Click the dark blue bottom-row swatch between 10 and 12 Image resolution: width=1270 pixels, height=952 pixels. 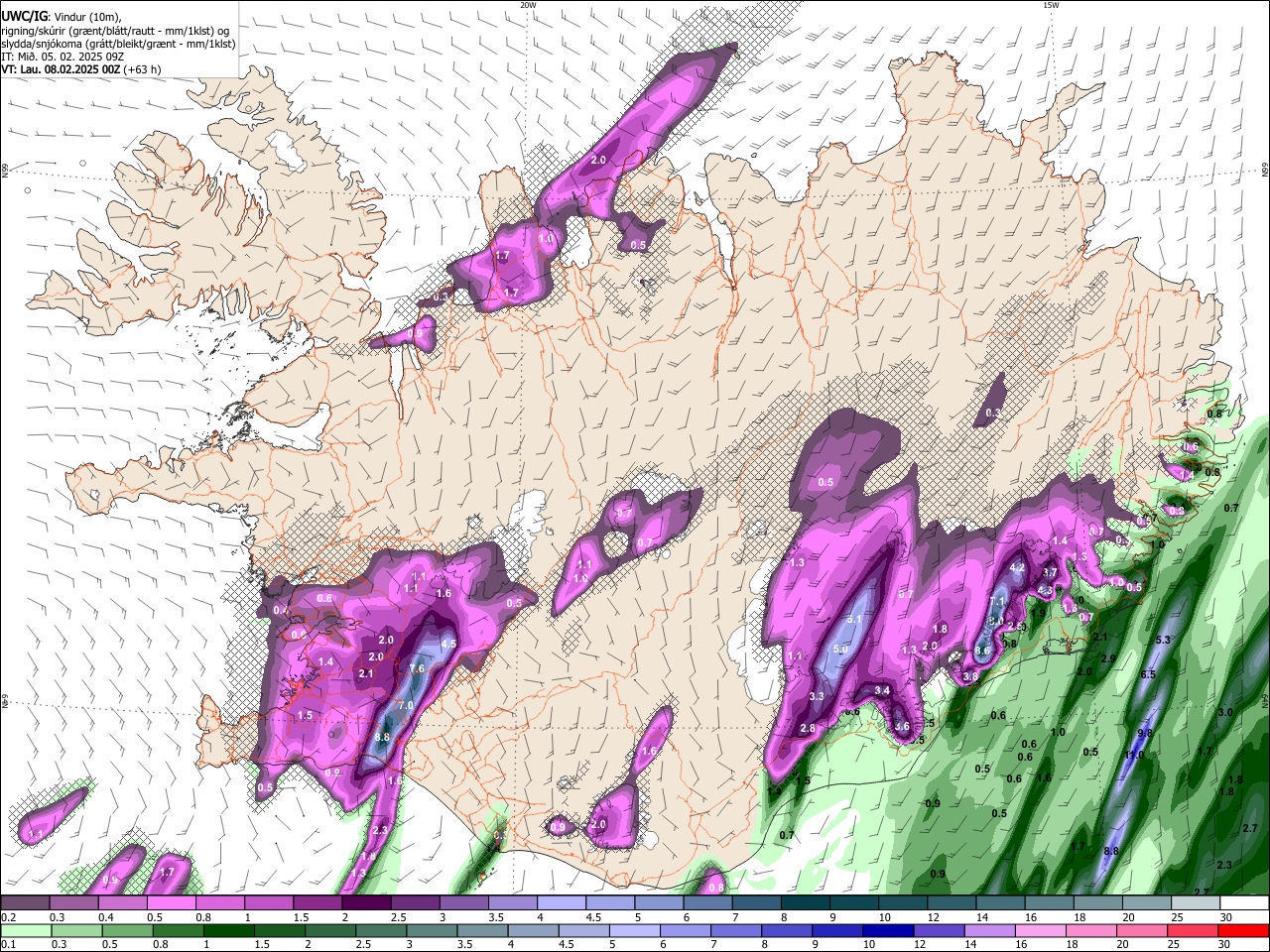(x=888, y=931)
